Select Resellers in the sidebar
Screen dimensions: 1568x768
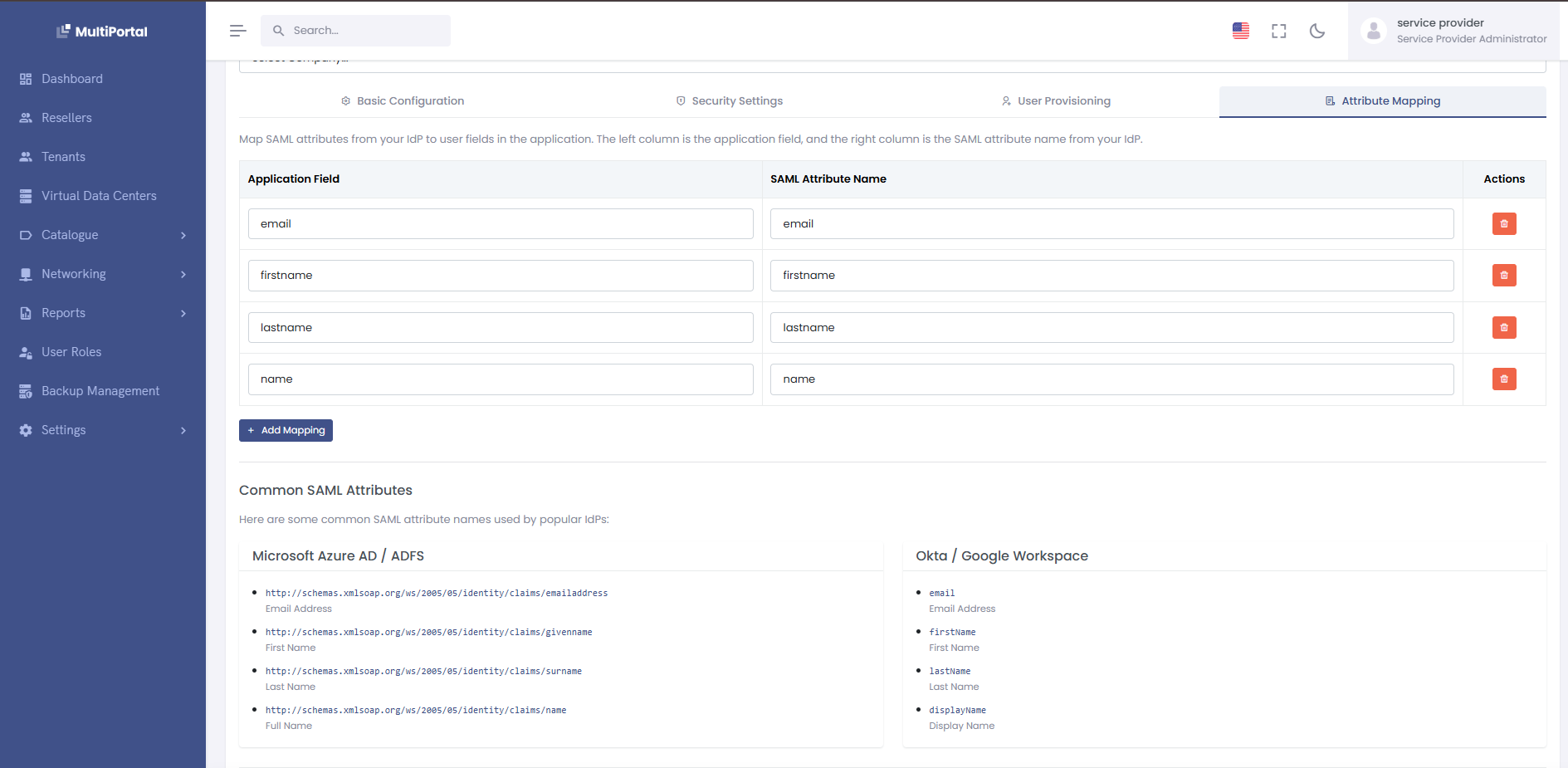[66, 117]
